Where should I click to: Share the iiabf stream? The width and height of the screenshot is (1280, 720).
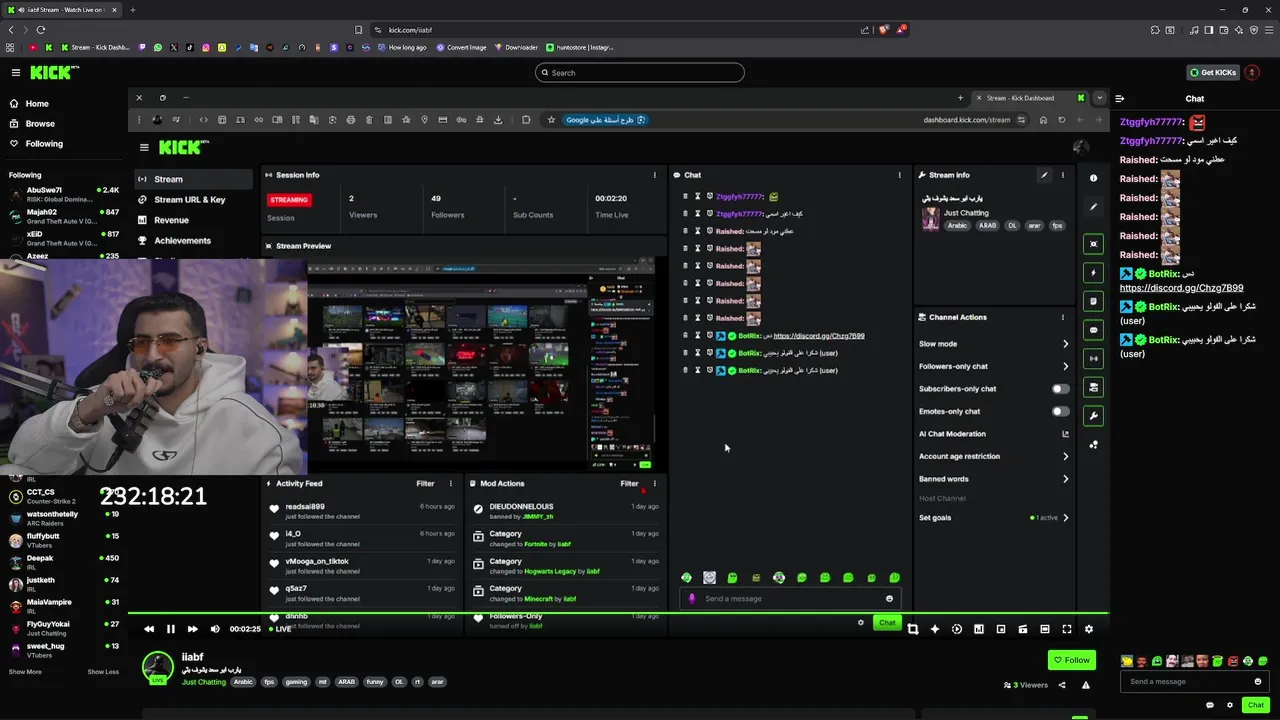click(x=1062, y=685)
